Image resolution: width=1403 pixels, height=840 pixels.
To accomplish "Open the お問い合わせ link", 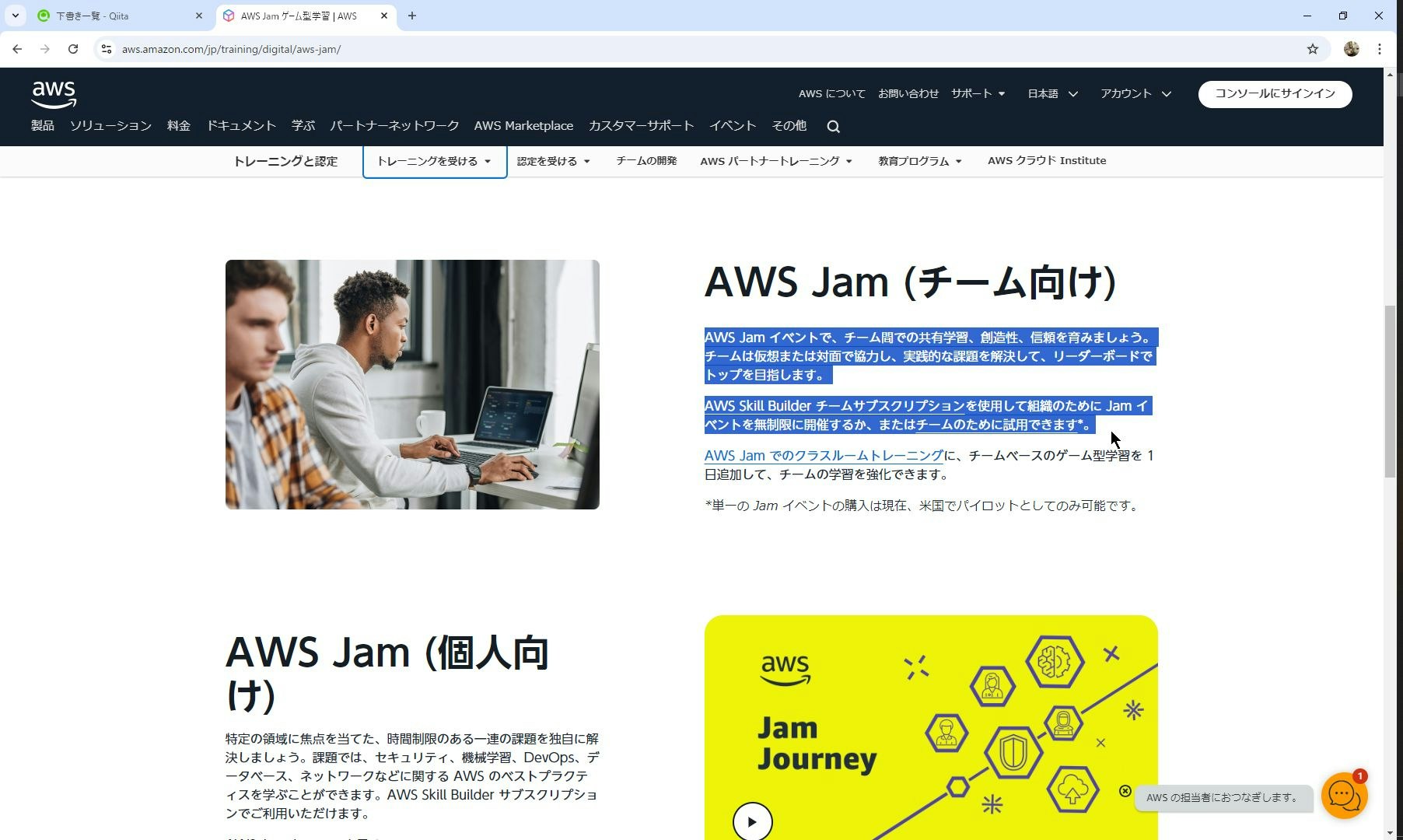I will 908,93.
